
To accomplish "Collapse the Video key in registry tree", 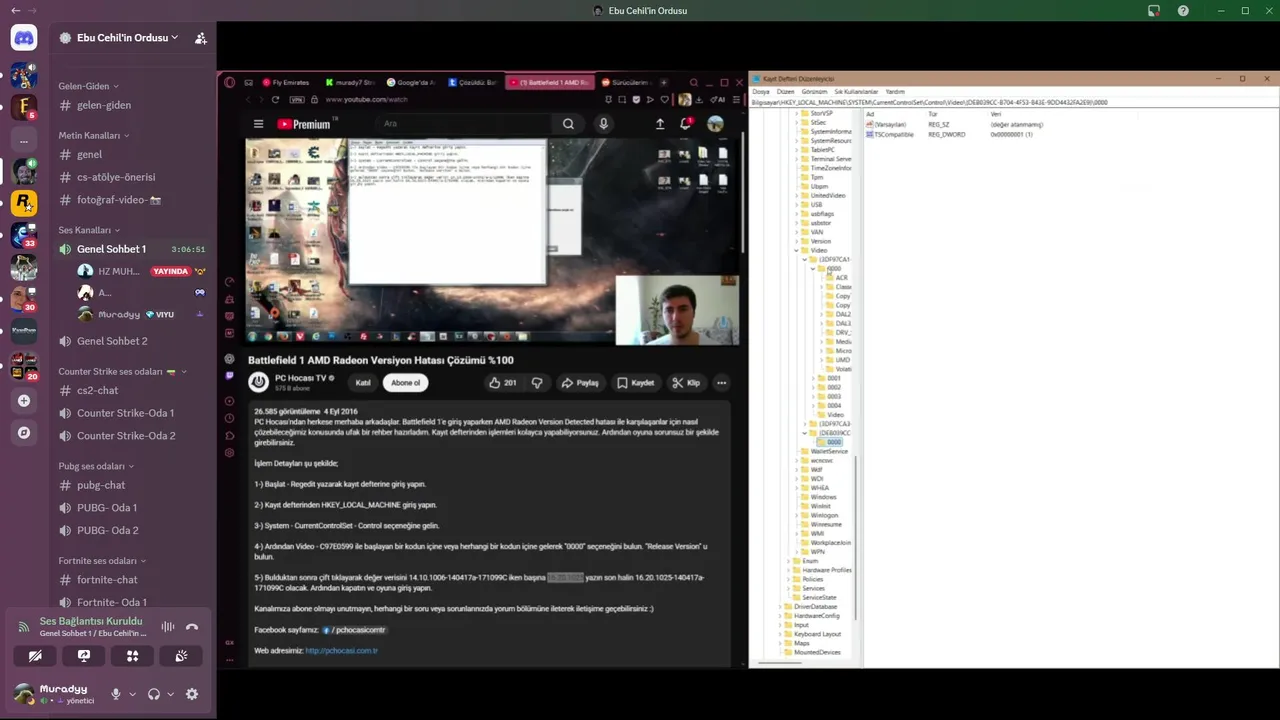I will 797,250.
